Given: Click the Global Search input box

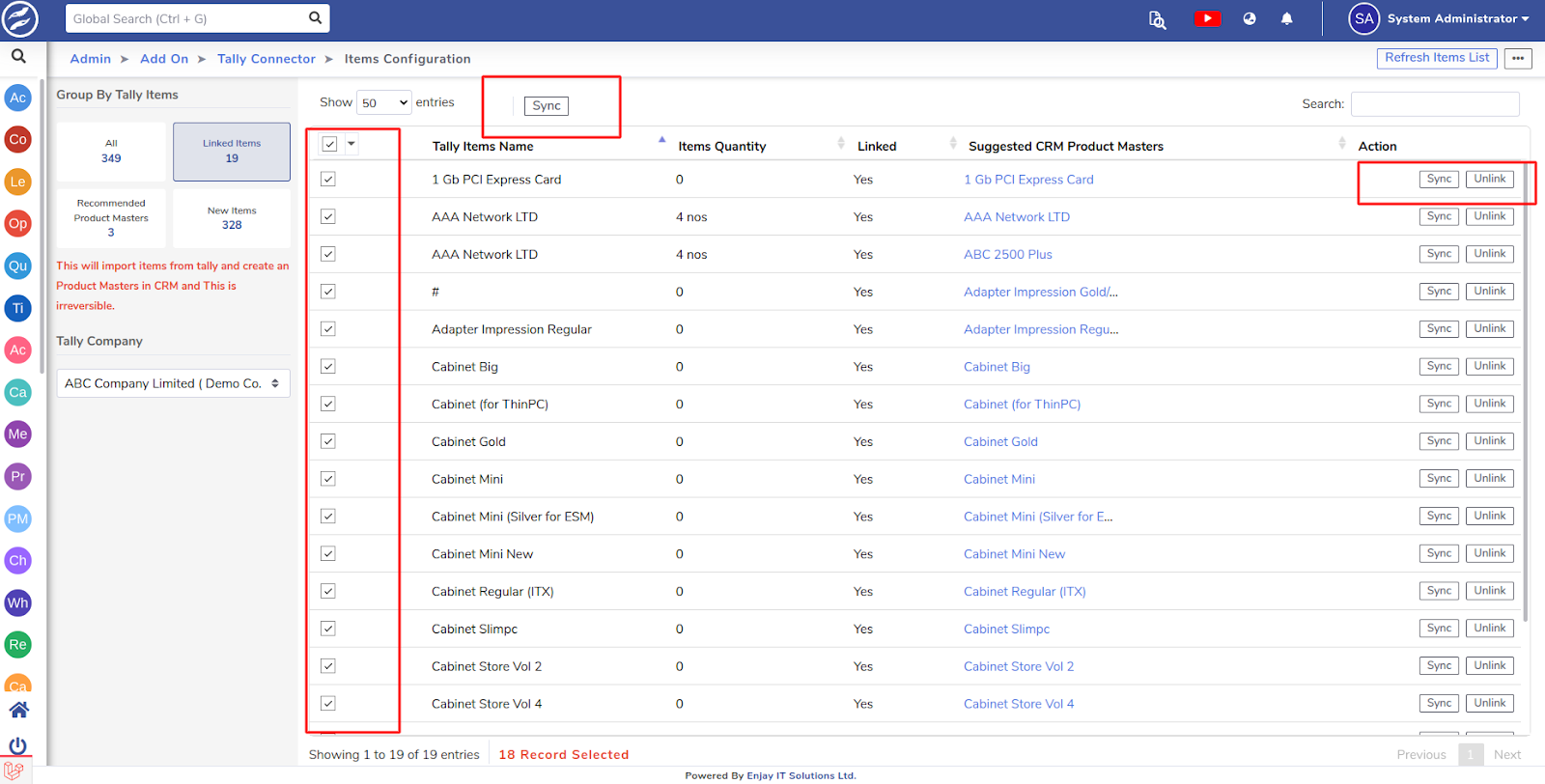Looking at the screenshot, I should coord(185,18).
